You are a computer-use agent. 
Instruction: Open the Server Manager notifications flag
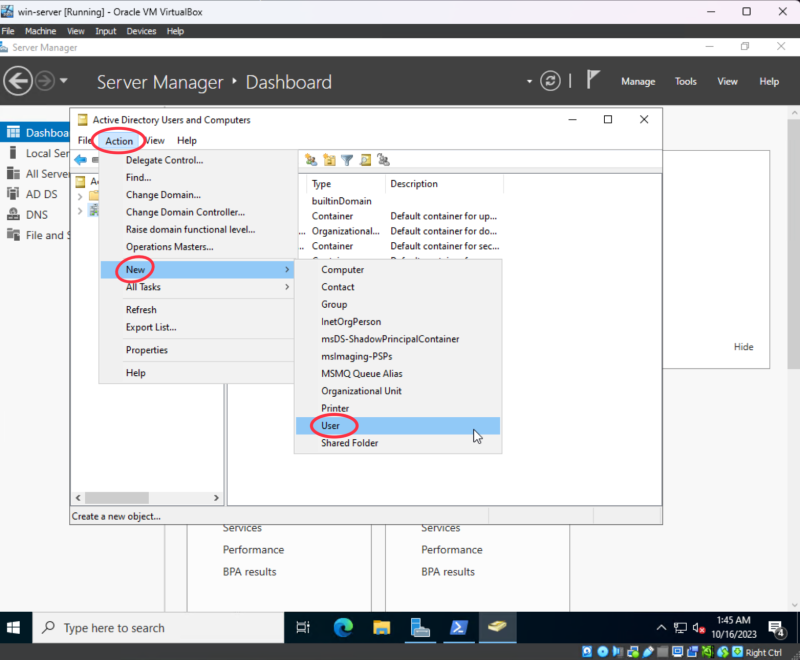coord(593,82)
